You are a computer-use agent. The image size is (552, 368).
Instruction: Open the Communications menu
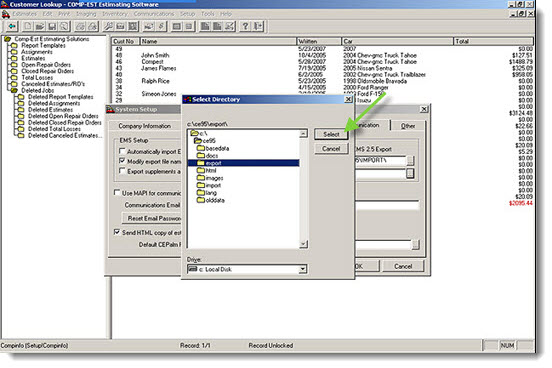[154, 14]
